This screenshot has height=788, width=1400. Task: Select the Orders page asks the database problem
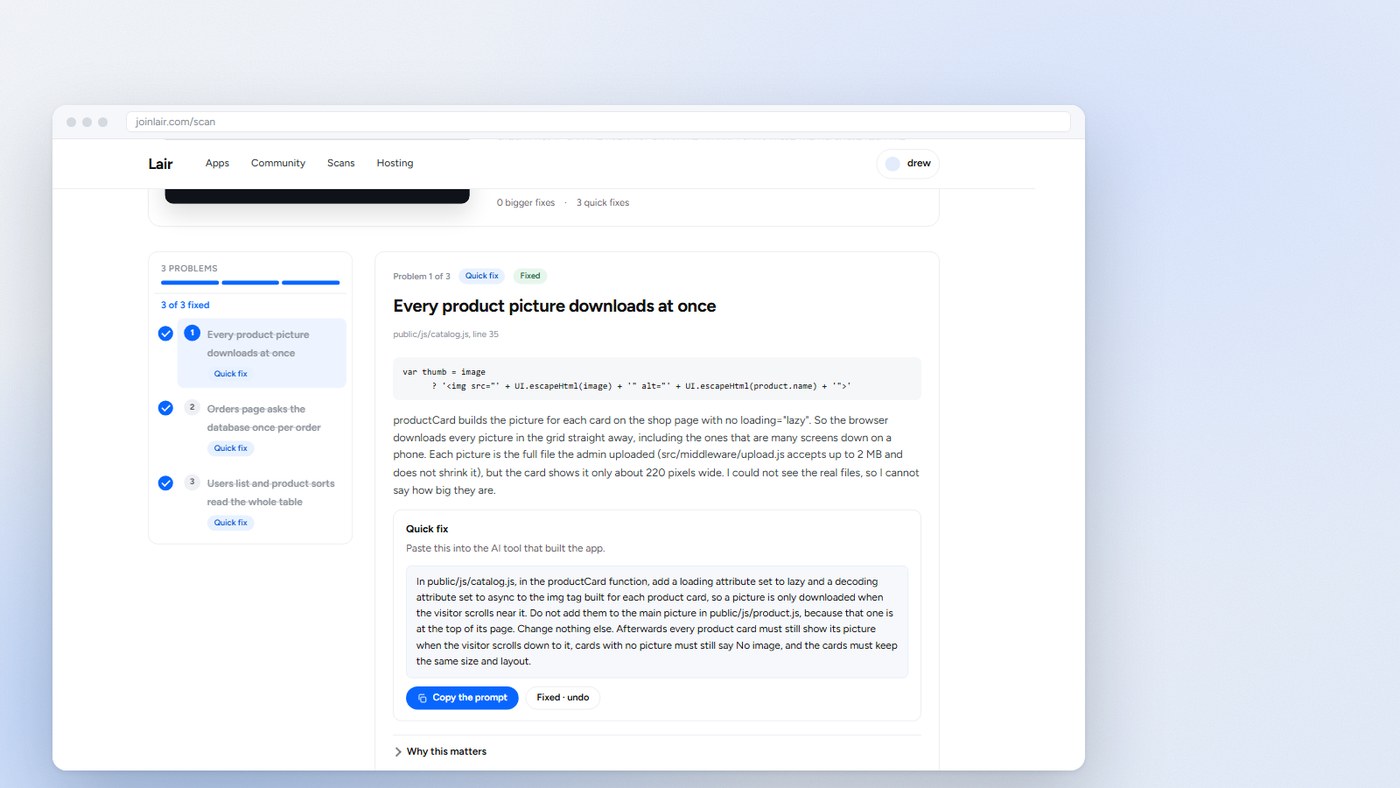coord(262,428)
